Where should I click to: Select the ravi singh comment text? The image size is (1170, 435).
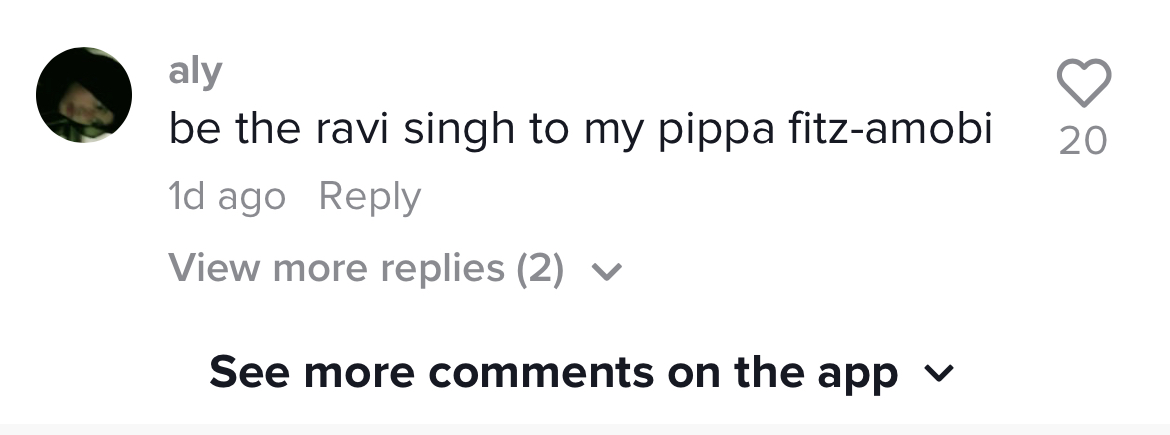581,129
